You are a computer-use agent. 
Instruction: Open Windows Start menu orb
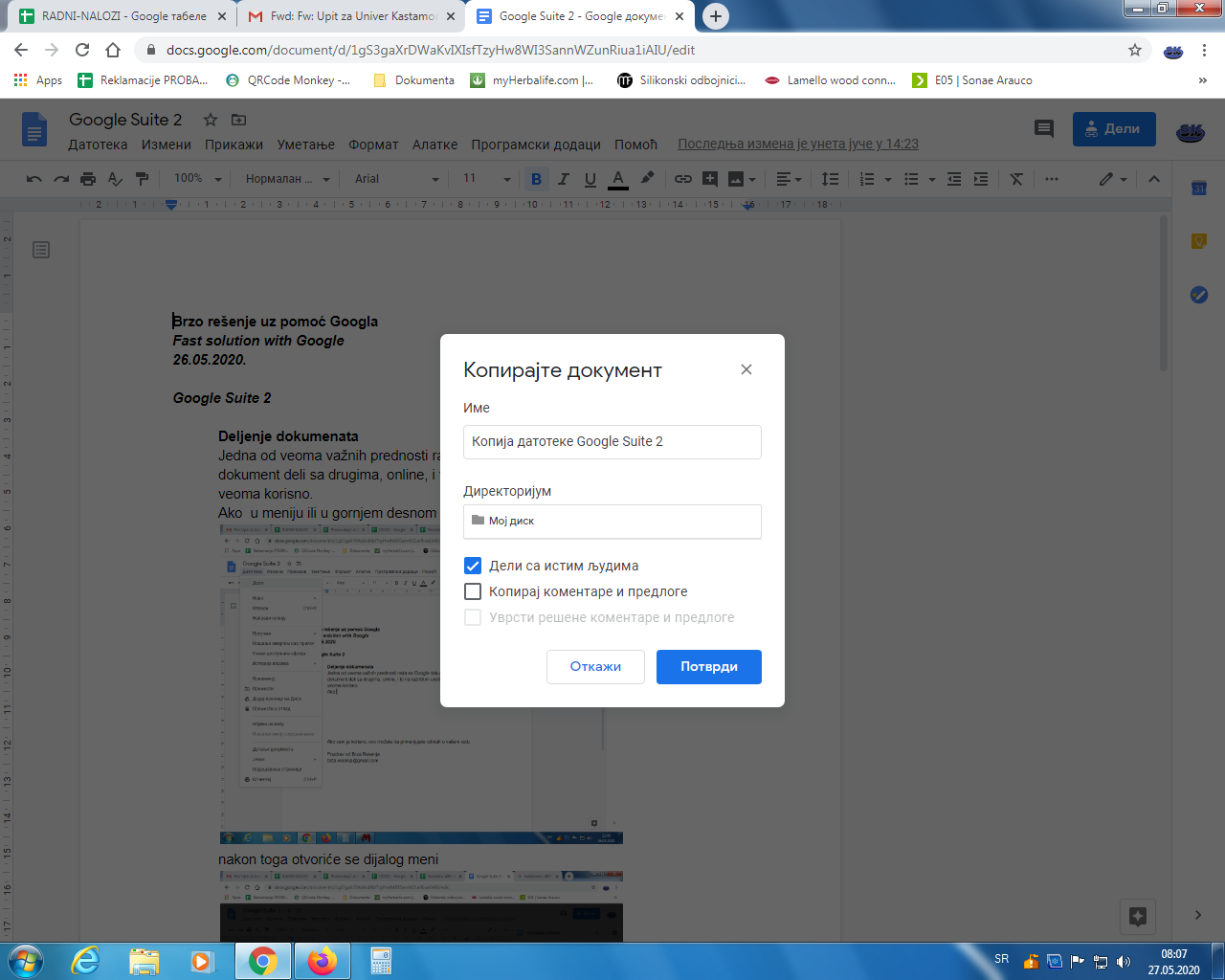pyautogui.click(x=26, y=961)
